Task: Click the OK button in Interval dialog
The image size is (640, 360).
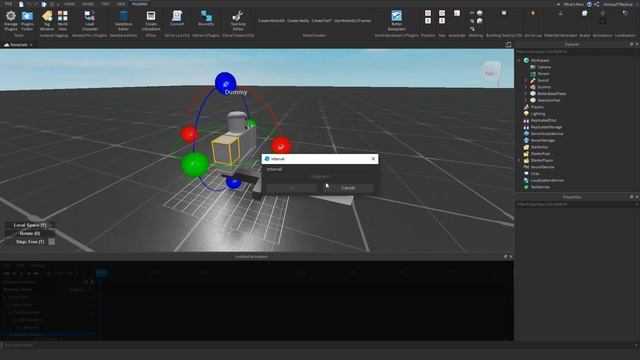Action: pos(291,188)
